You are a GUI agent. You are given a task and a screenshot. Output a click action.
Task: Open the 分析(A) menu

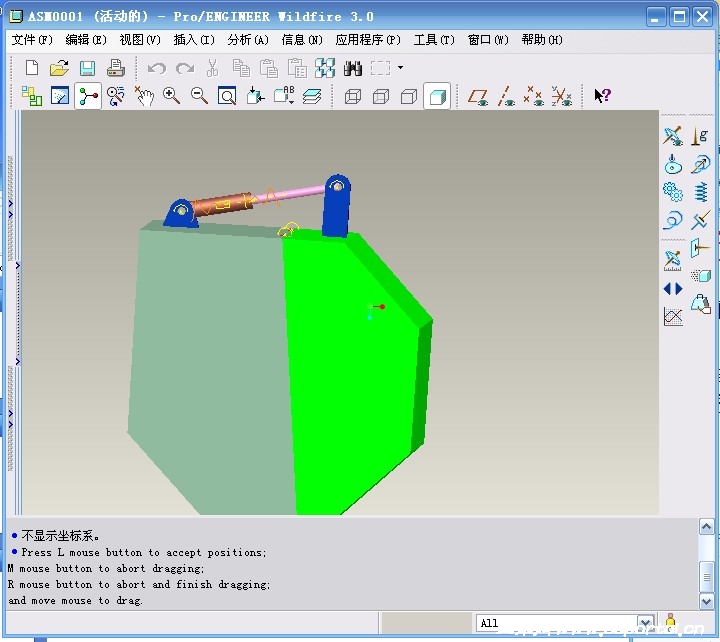tap(248, 40)
